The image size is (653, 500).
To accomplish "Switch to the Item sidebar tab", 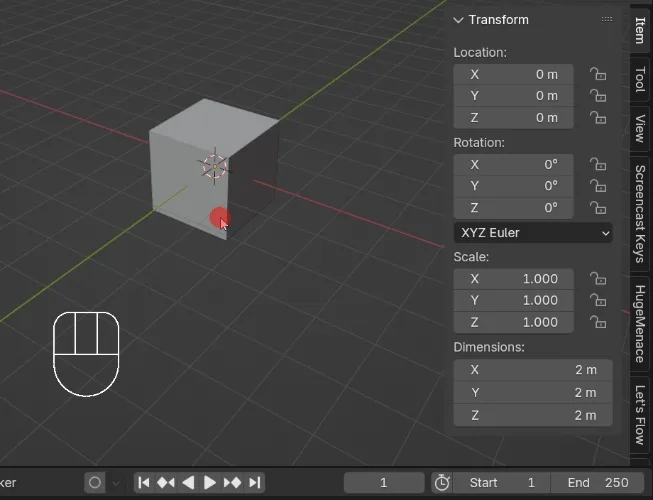I will (x=640, y=30).
